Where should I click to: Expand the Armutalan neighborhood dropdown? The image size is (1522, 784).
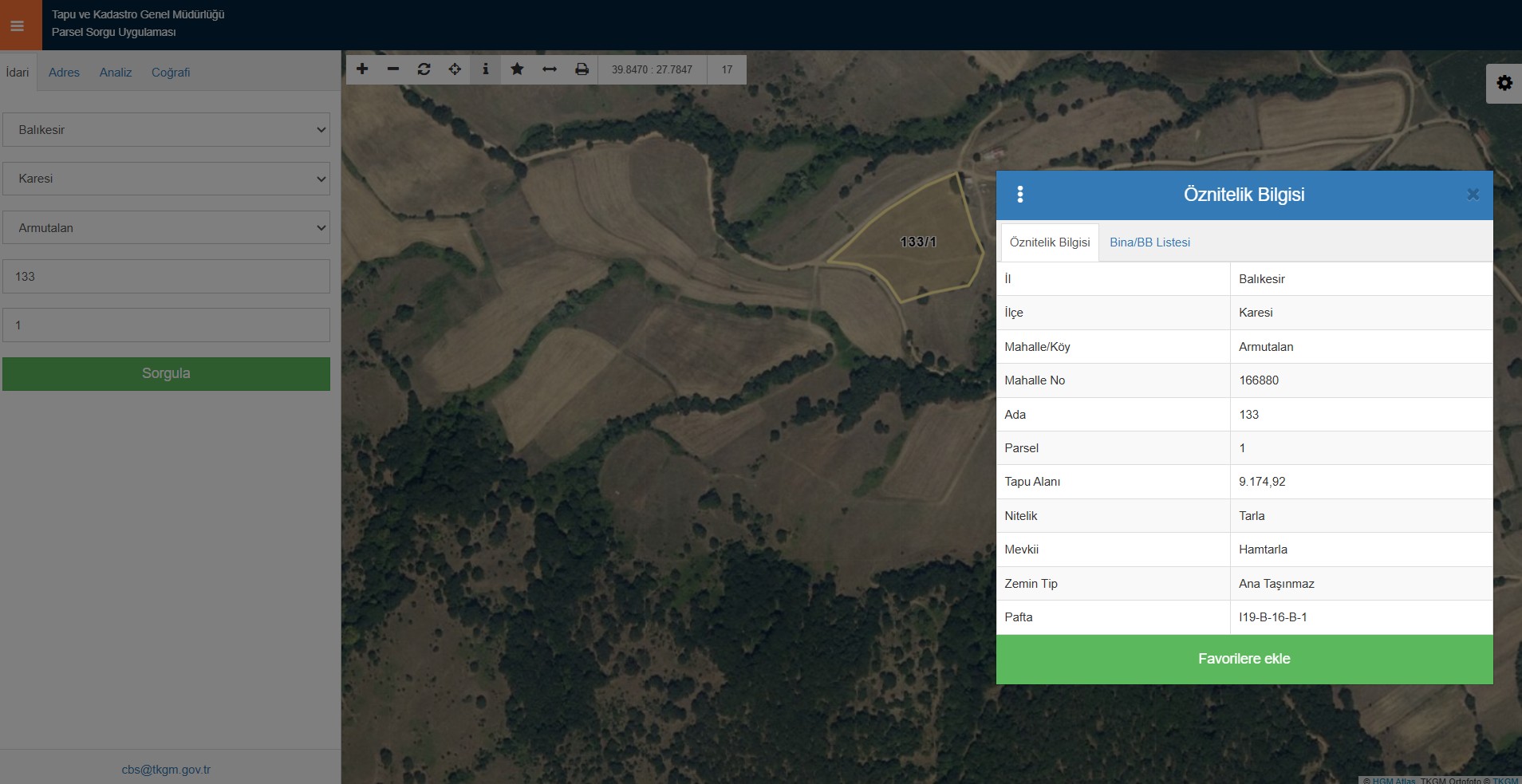coord(166,228)
